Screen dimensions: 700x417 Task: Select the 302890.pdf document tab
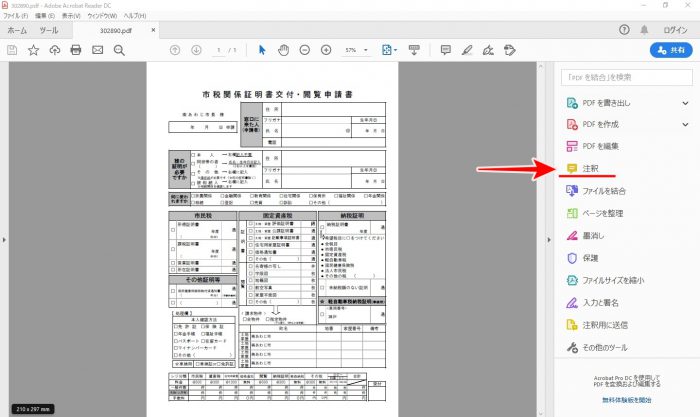point(116,31)
